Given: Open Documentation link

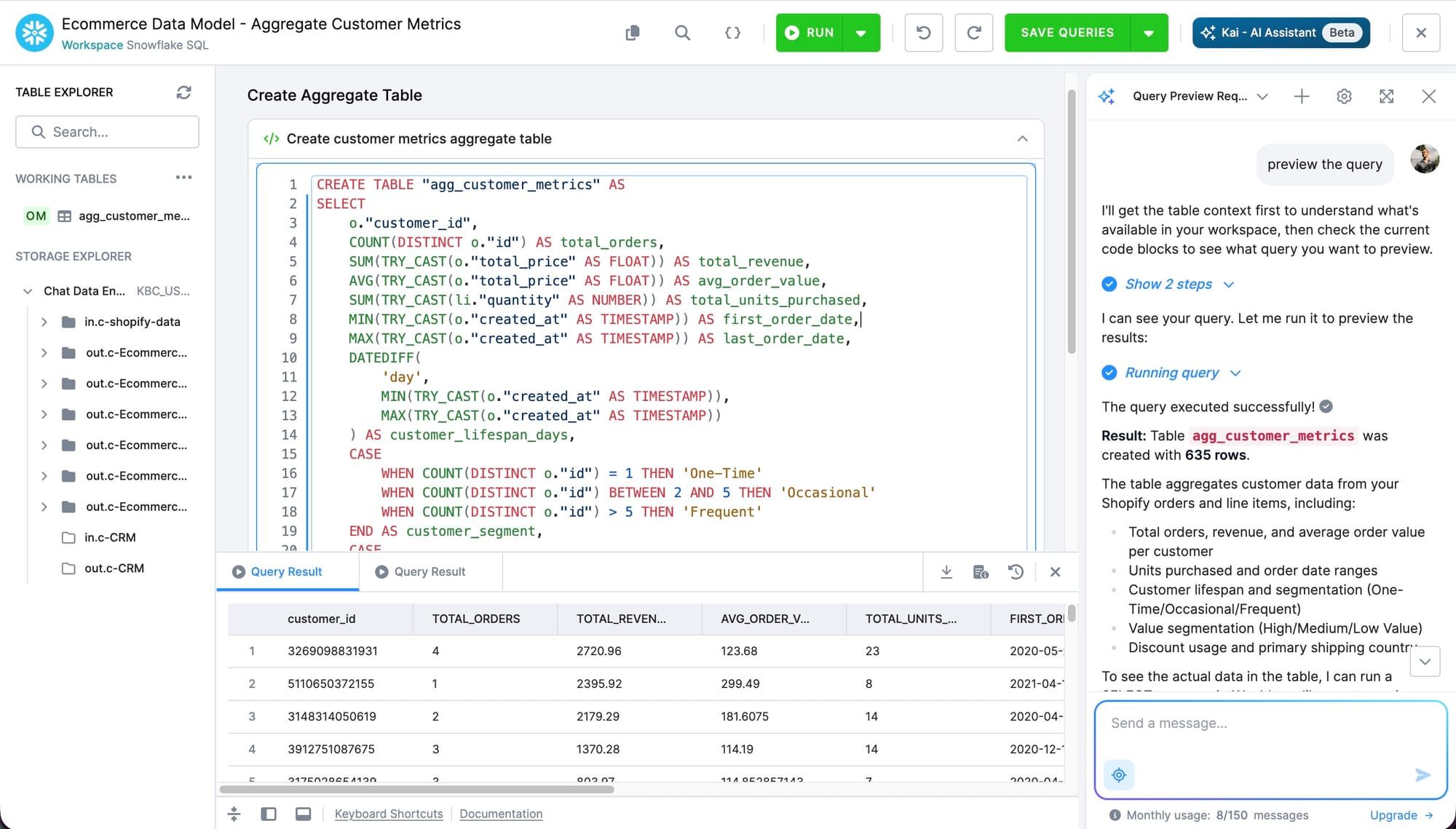Looking at the screenshot, I should tap(501, 814).
